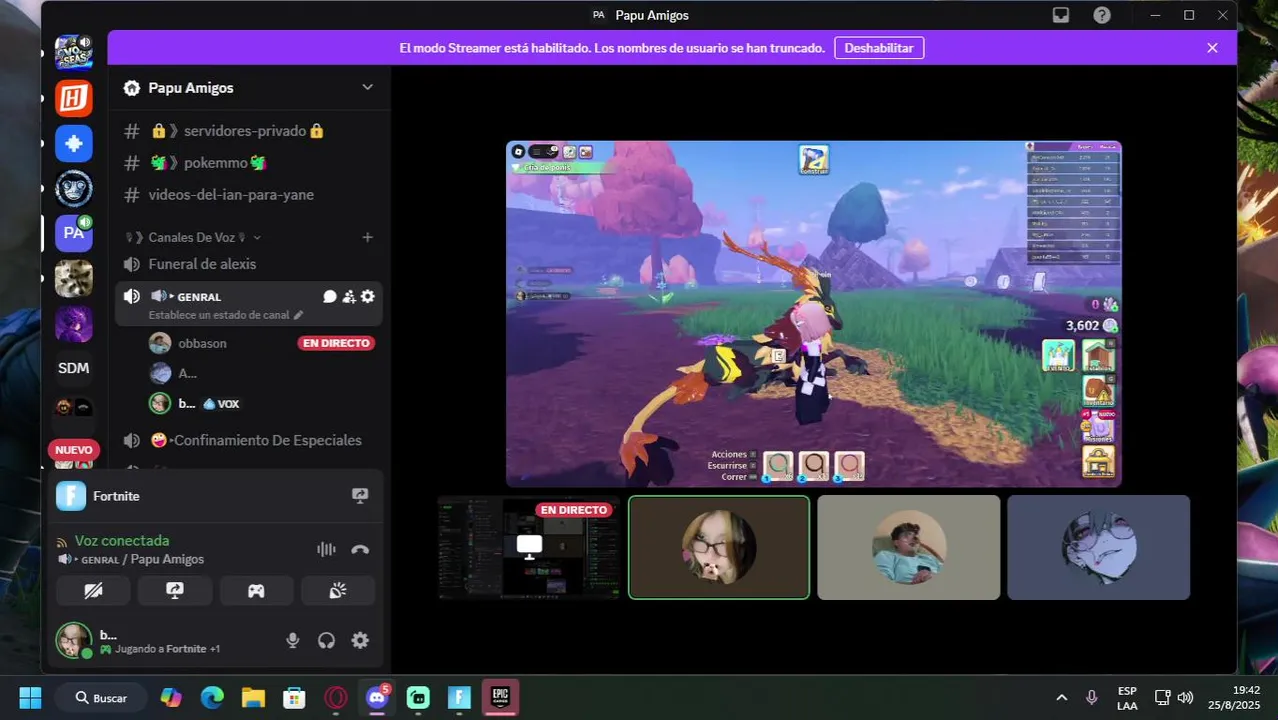Open the top server icon in sidebar

(x=74, y=52)
